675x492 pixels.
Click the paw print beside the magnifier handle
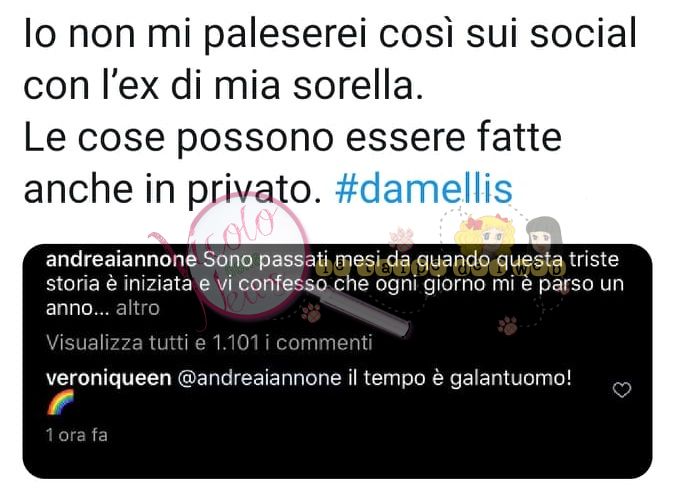[311, 313]
